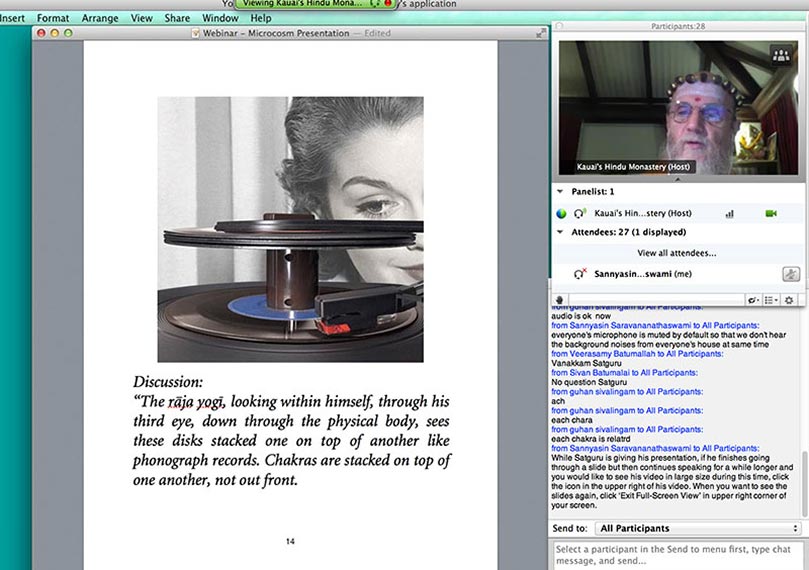
Task: Click the red stop-viewing button in the sharing bar
Action: pos(387,4)
